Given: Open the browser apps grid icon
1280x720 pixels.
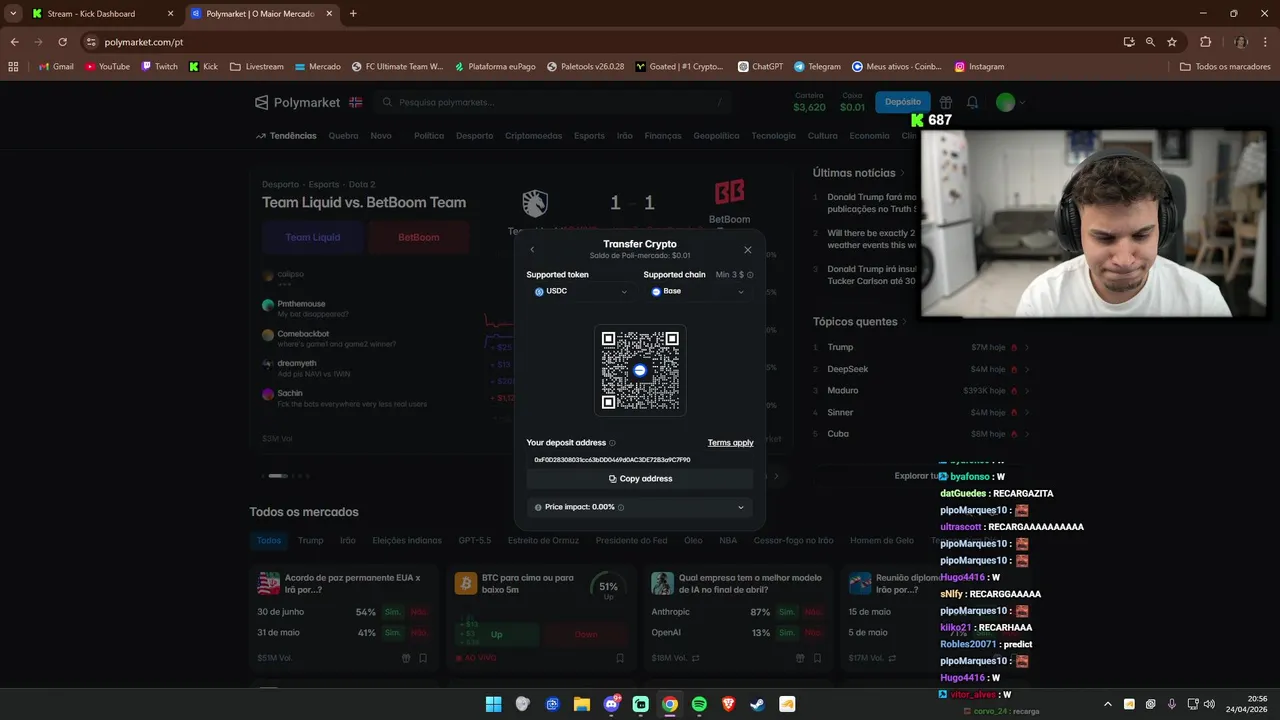Looking at the screenshot, I should coord(13,67).
